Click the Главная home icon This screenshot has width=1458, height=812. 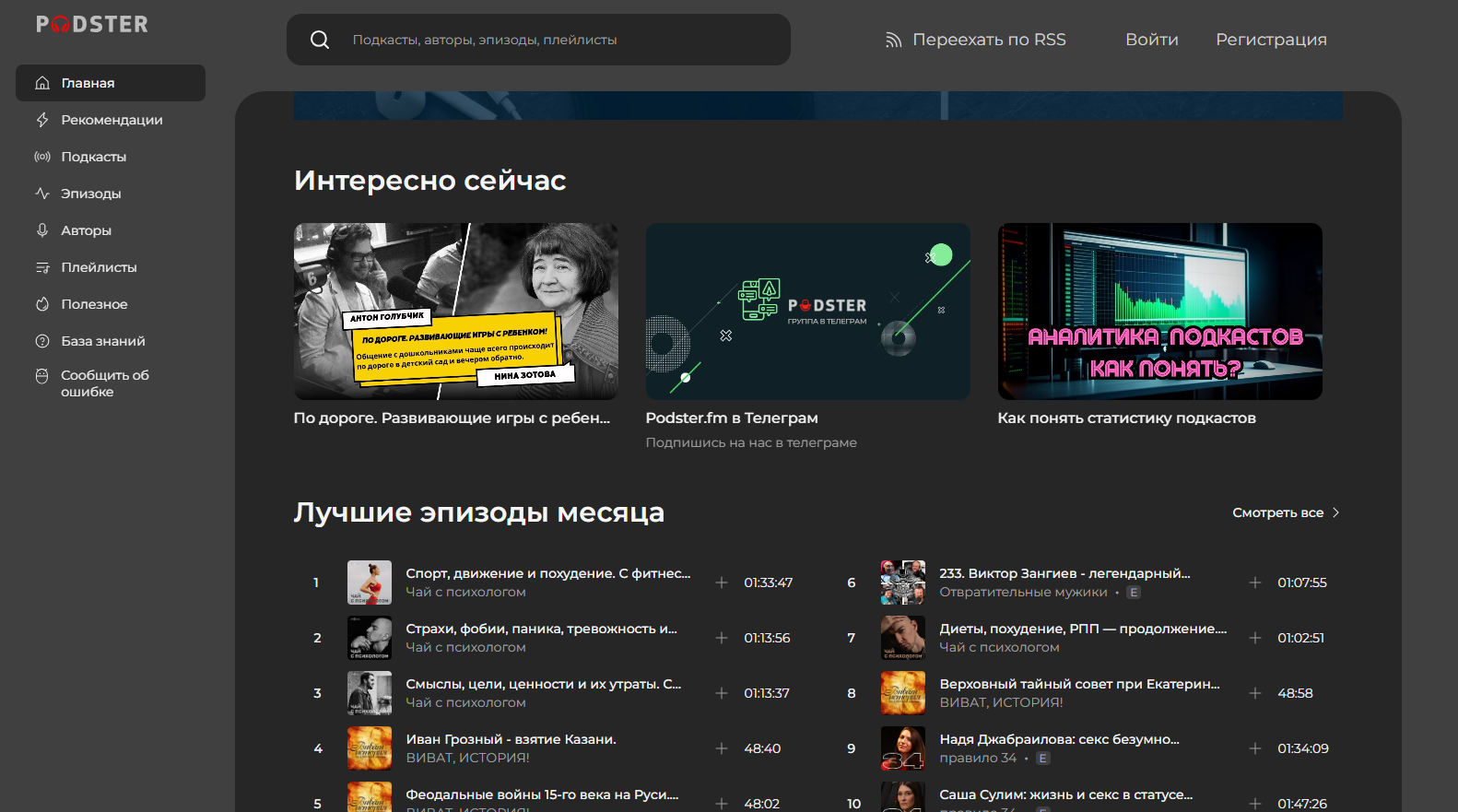42,83
